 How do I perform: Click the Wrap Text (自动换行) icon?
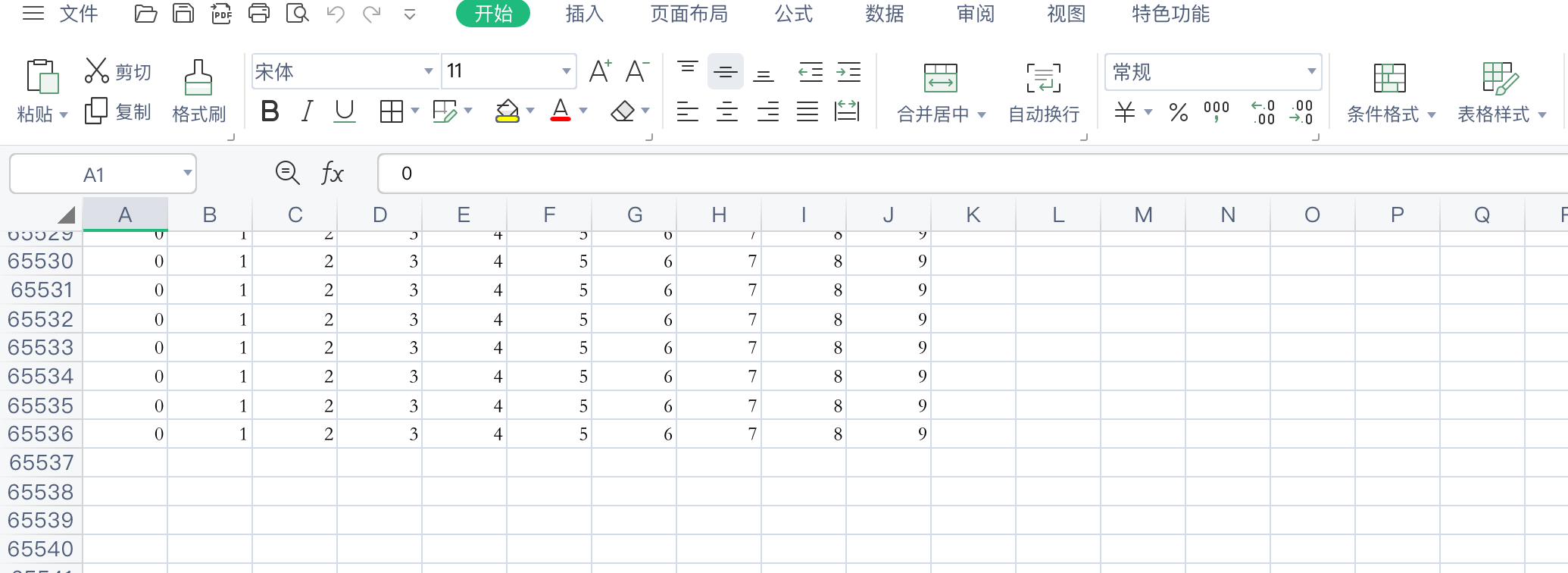(1043, 78)
